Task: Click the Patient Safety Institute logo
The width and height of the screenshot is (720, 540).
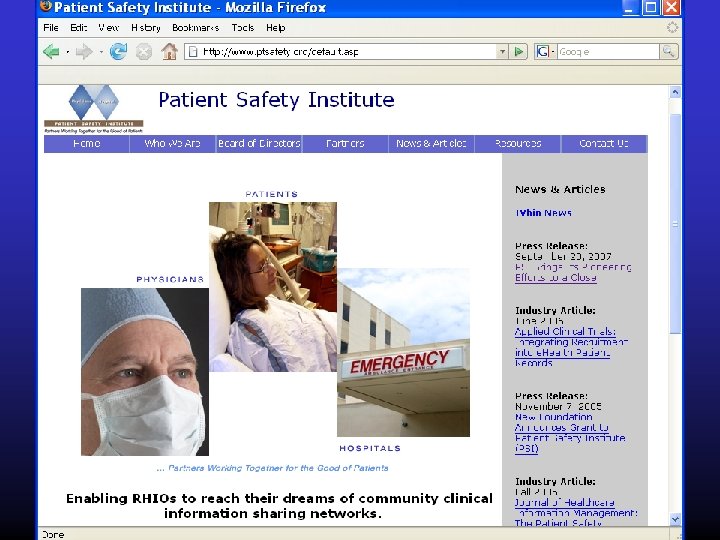Action: click(x=94, y=109)
